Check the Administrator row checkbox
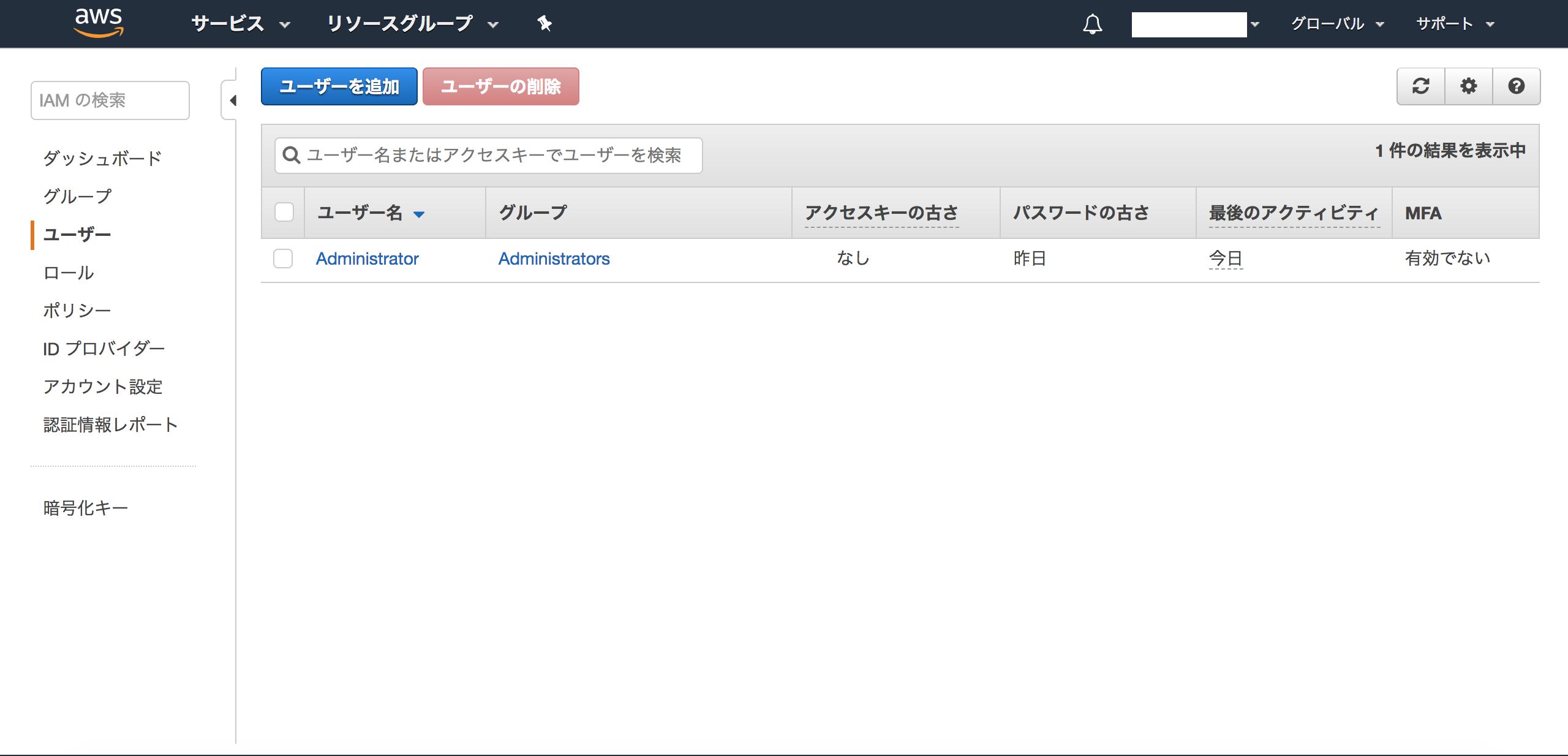 click(283, 259)
